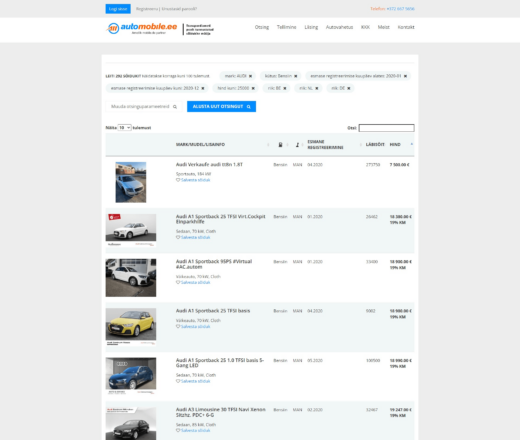The image size is (520, 440).
Task: Click heart icon for A1 Sportback 25 TFSI basis
Action: [x=178, y=327]
